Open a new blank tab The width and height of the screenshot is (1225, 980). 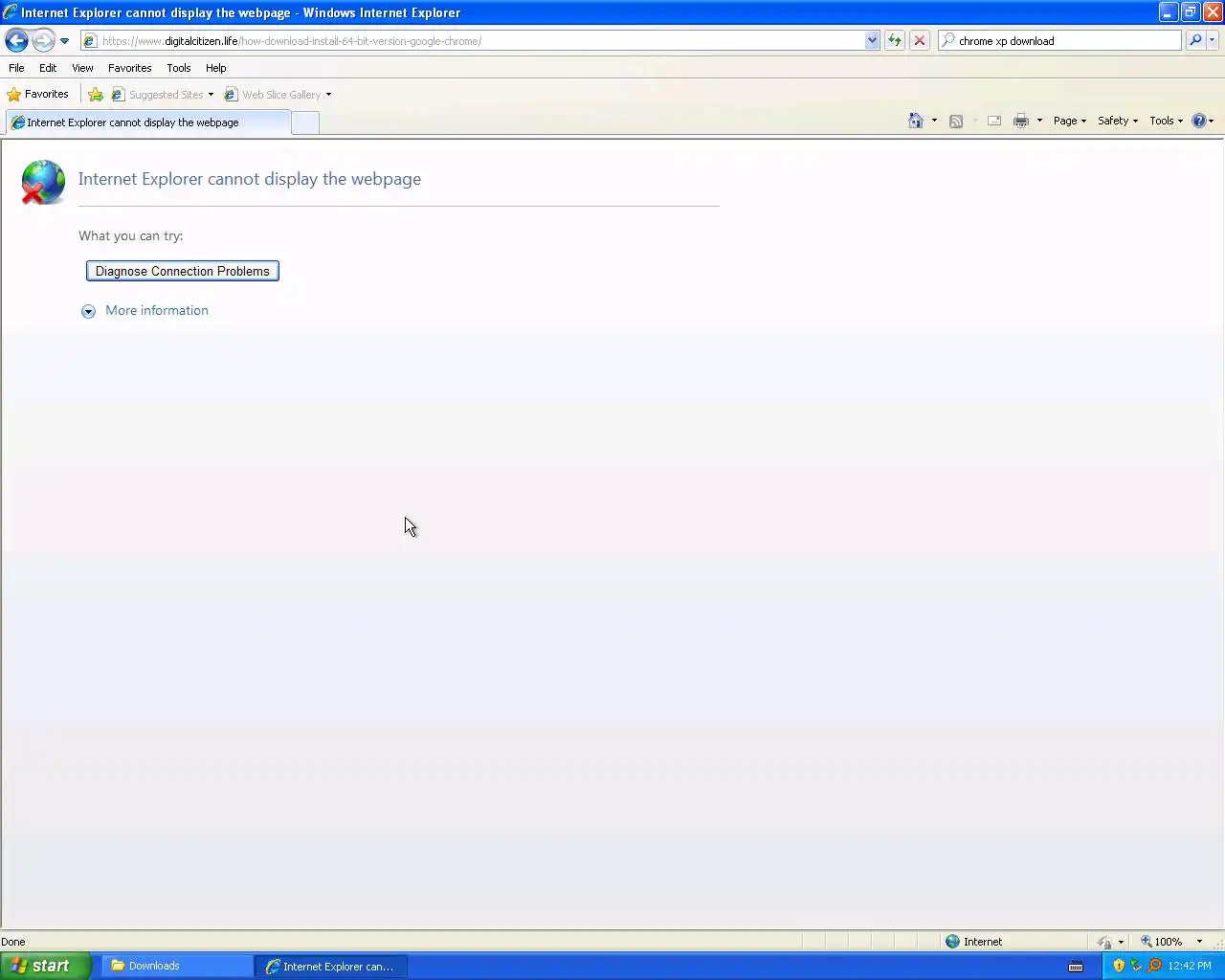305,122
